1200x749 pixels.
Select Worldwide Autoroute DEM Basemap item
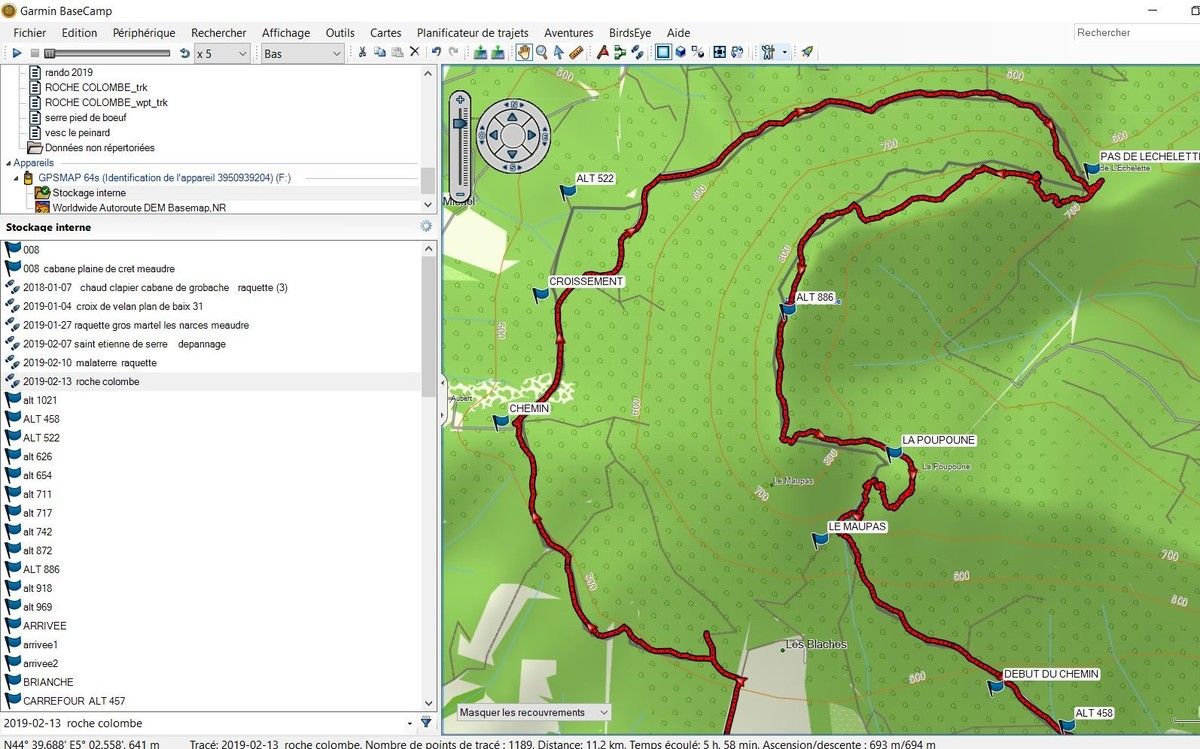pyautogui.click(x=139, y=208)
